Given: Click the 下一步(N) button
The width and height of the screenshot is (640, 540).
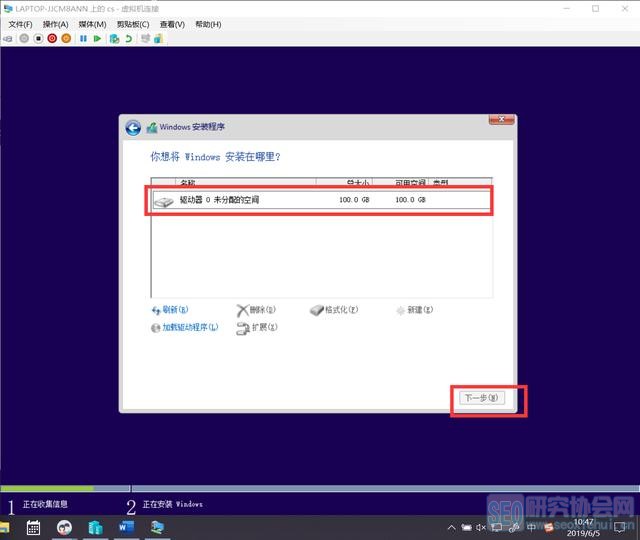Looking at the screenshot, I should [x=482, y=398].
